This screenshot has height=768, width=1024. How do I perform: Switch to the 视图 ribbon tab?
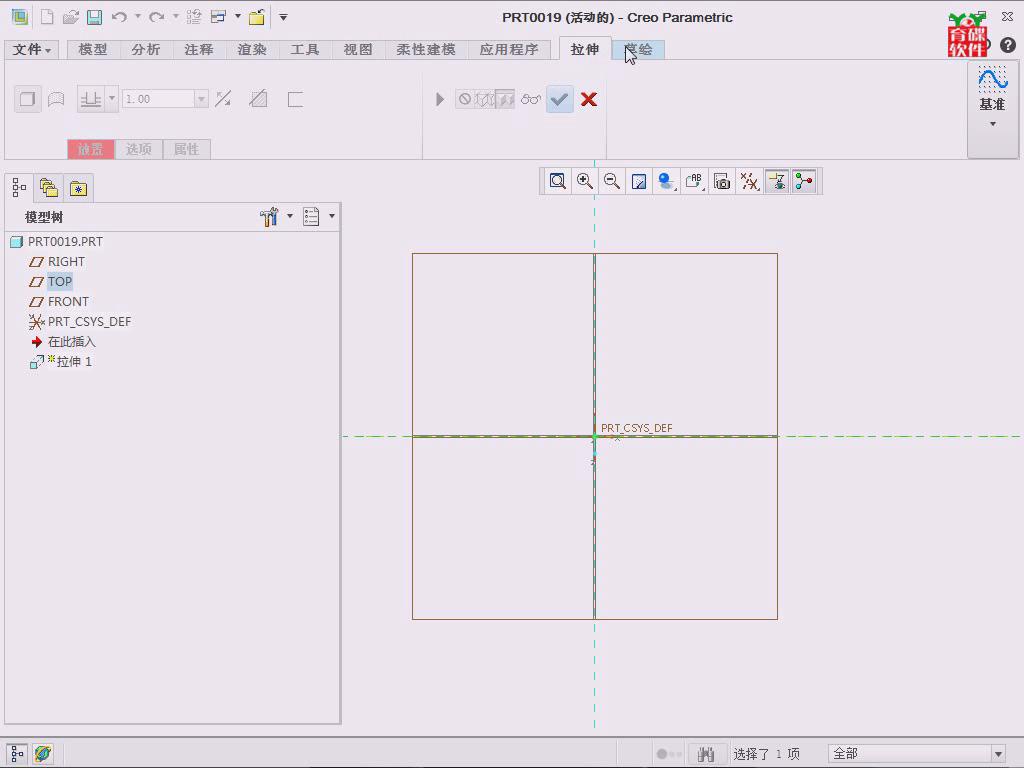coord(358,50)
